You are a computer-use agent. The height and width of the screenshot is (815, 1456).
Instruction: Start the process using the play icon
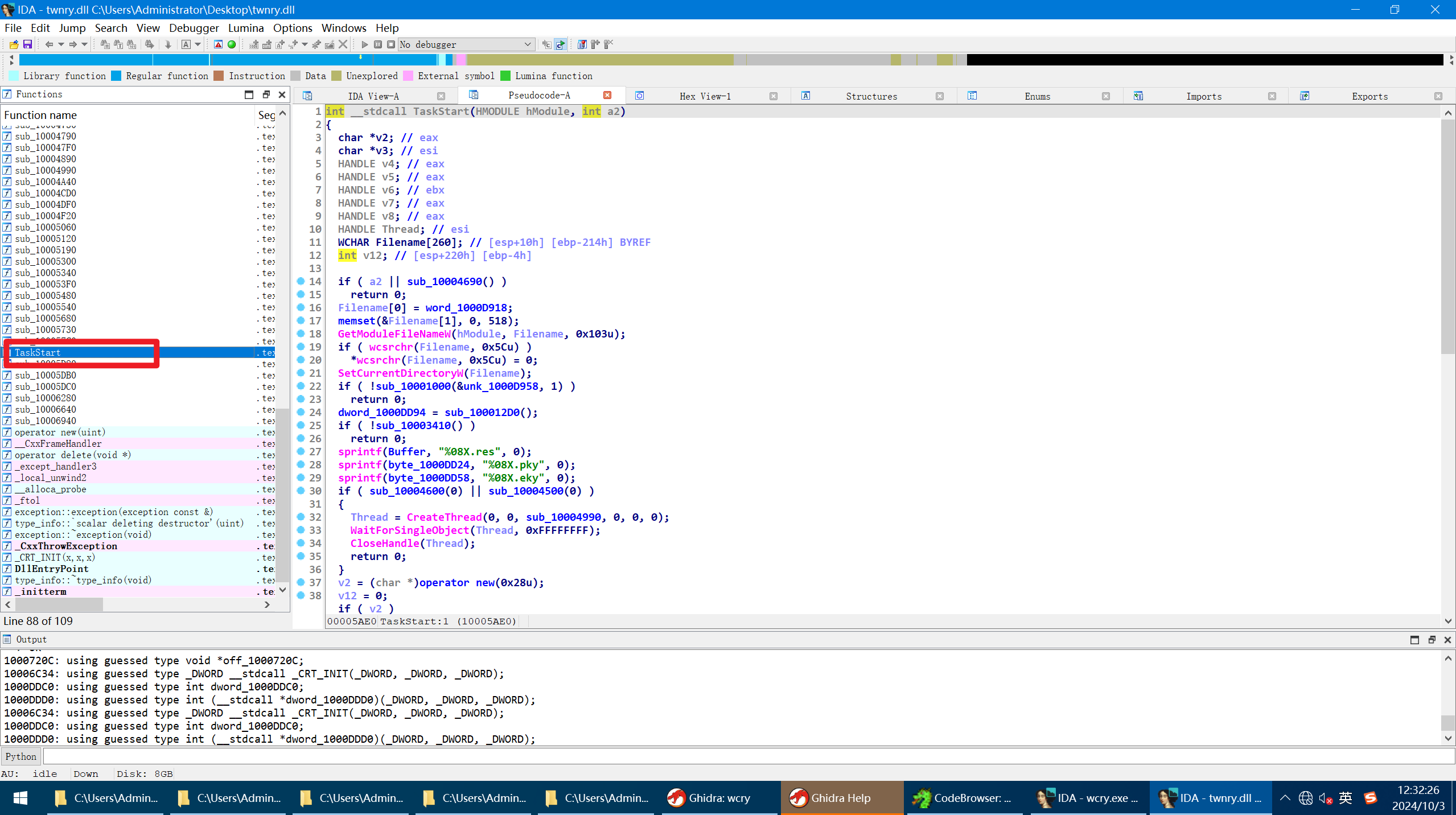coord(365,44)
